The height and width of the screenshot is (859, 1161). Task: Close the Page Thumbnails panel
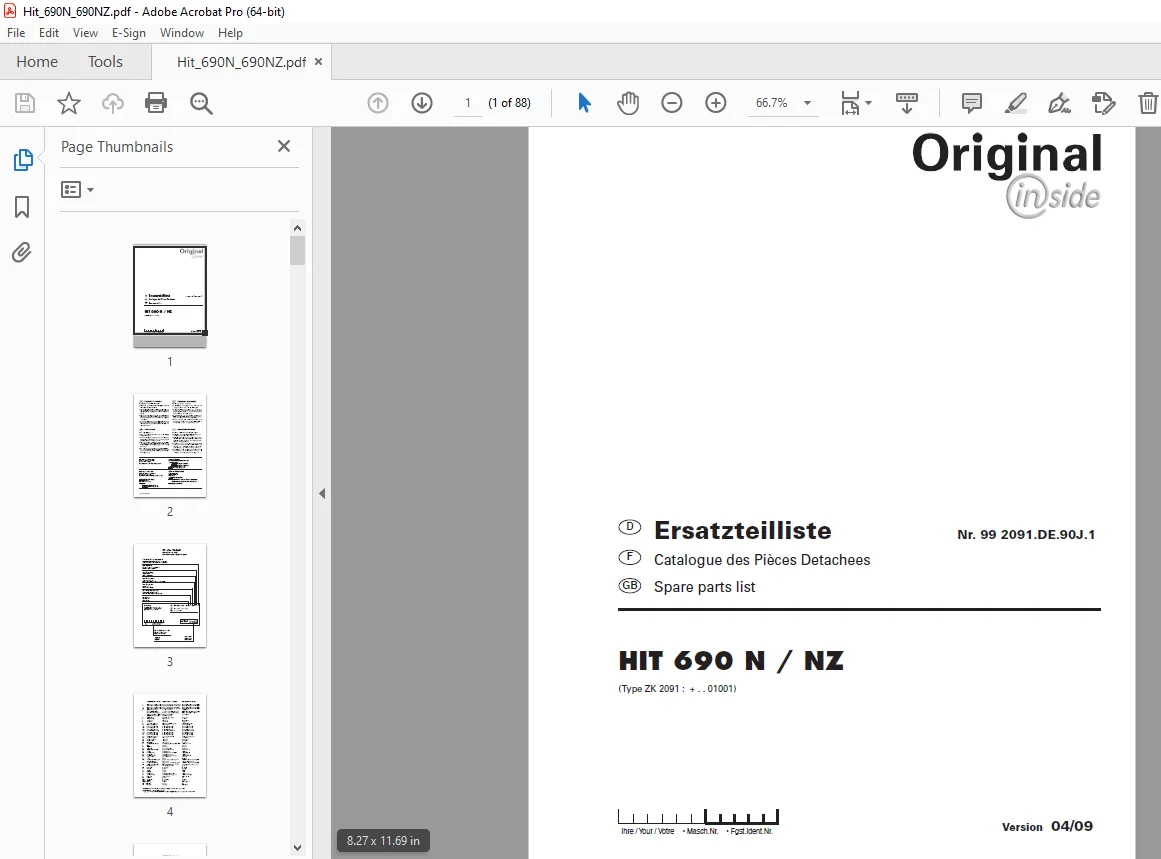[284, 146]
